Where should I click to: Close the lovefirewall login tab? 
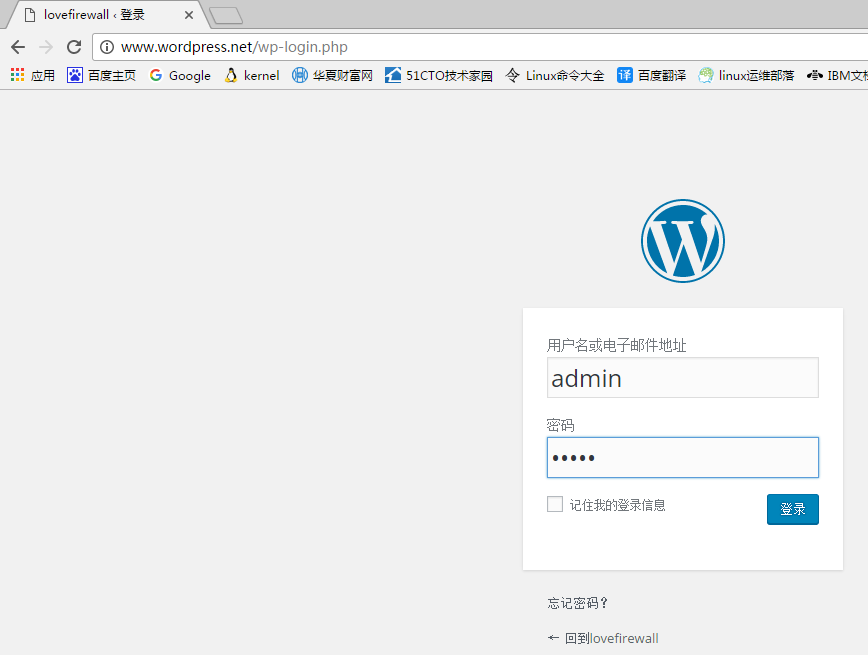[189, 15]
